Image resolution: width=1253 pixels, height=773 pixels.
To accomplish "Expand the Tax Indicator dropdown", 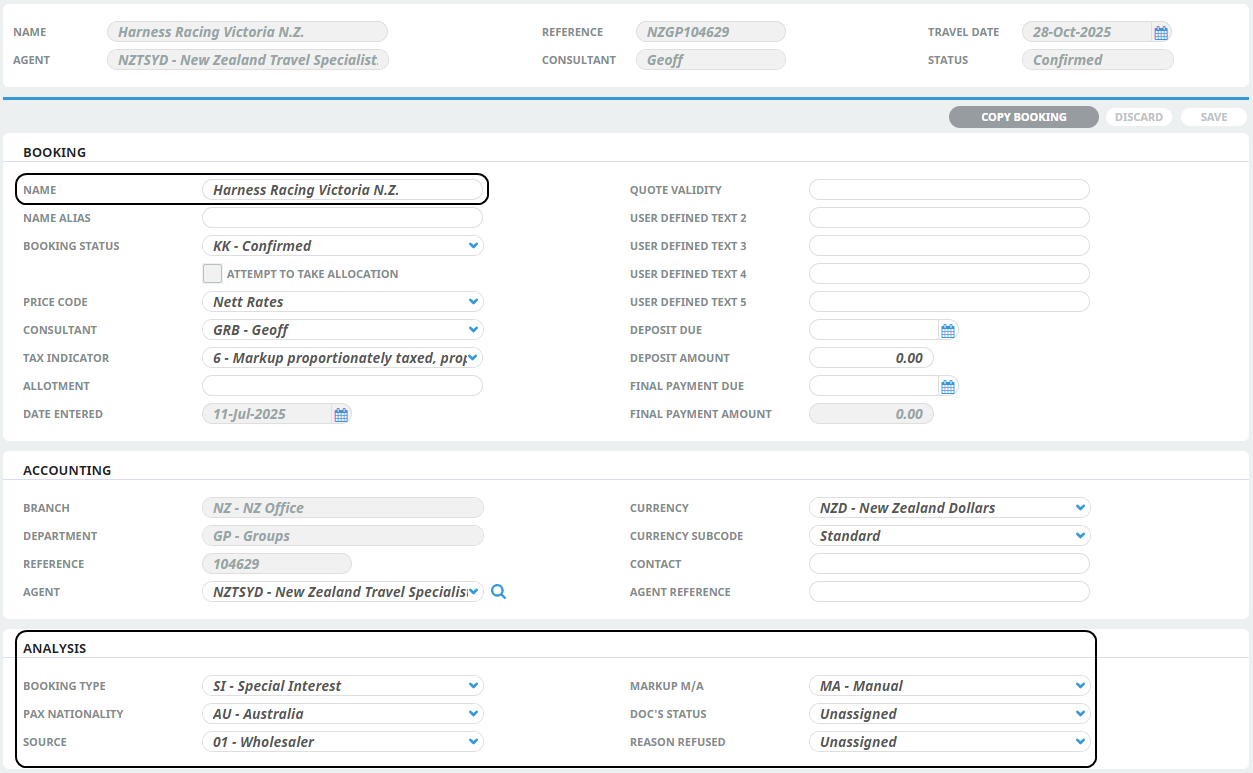I will point(342,358).
